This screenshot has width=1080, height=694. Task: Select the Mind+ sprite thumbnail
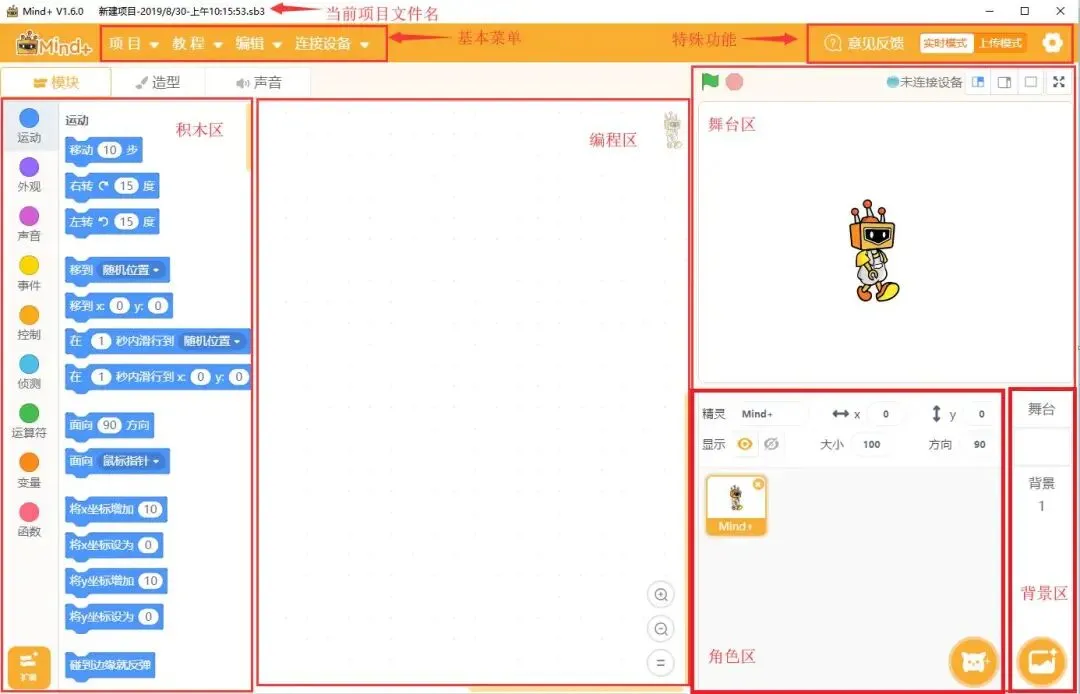(736, 505)
